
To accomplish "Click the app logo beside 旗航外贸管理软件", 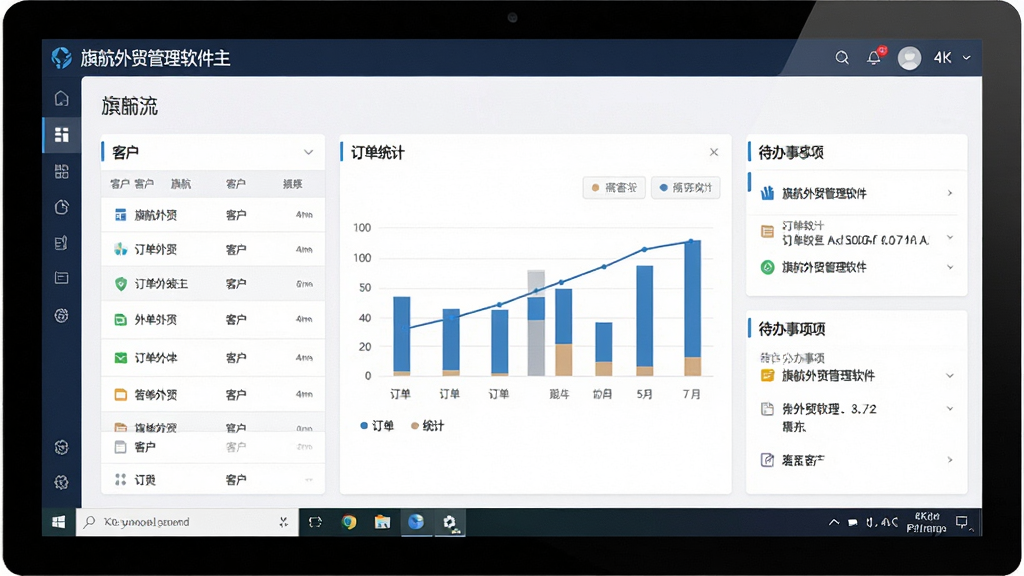I will (x=62, y=58).
